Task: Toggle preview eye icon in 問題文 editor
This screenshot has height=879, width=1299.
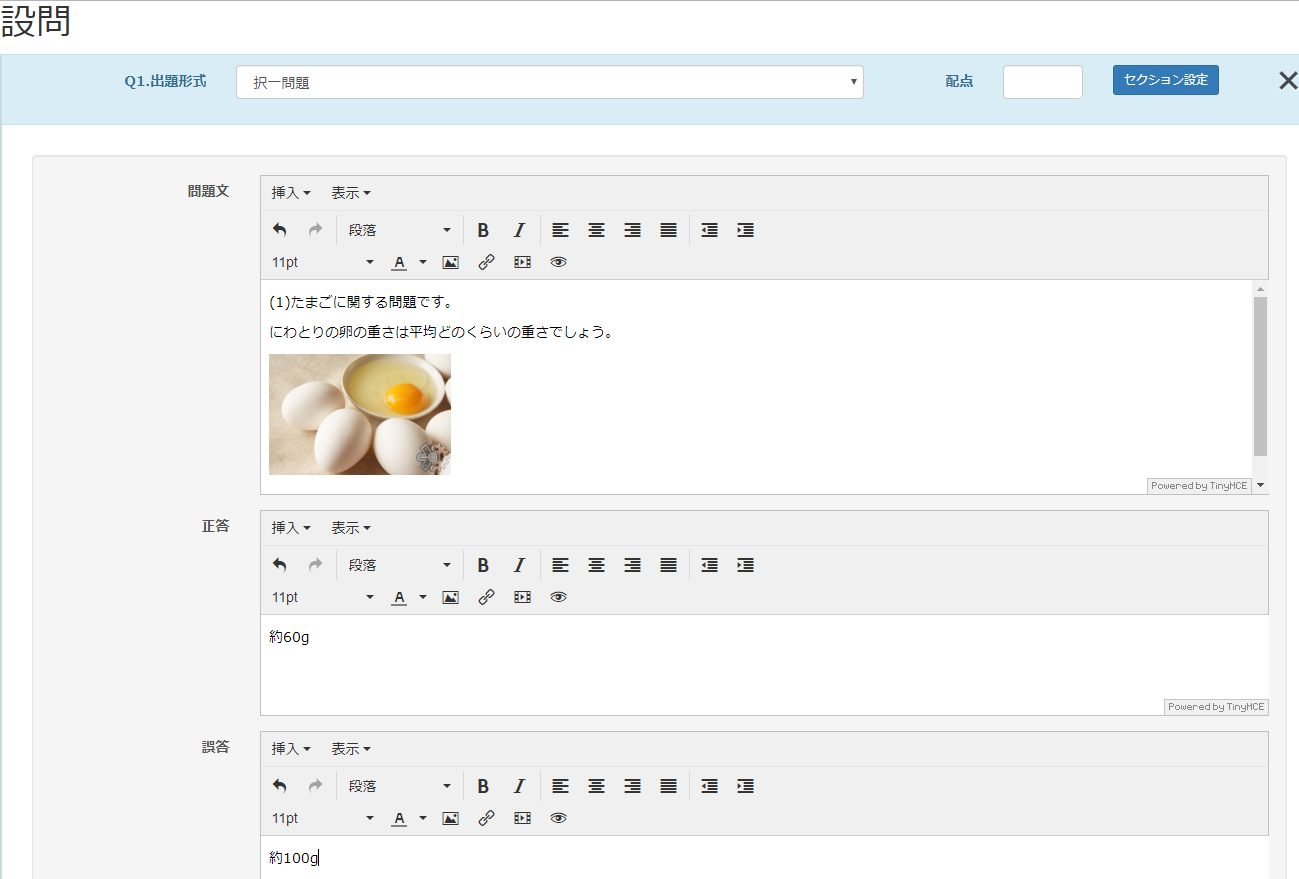Action: tap(559, 262)
